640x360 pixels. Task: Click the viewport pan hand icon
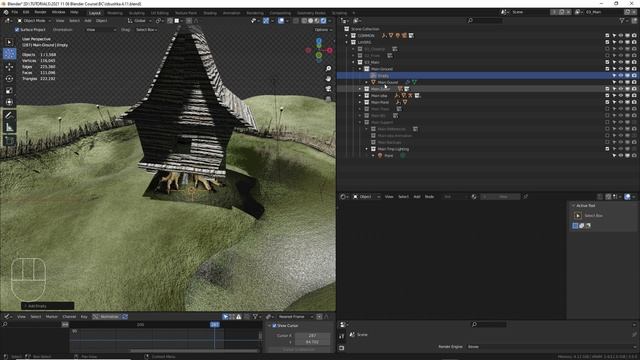pyautogui.click(x=329, y=78)
